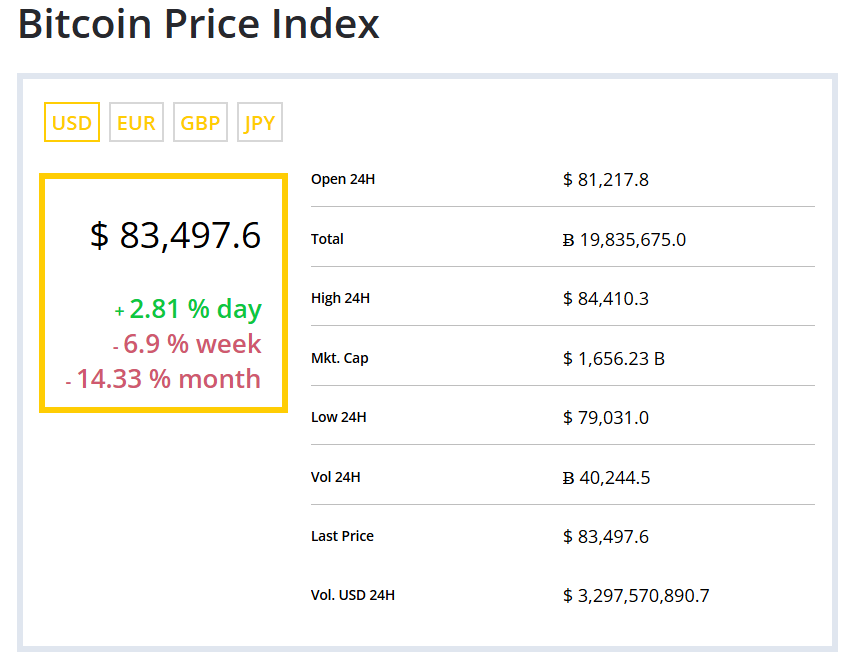Click the $ 3,297,570,890.7 volume value
The height and width of the screenshot is (660, 849).
(x=636, y=596)
